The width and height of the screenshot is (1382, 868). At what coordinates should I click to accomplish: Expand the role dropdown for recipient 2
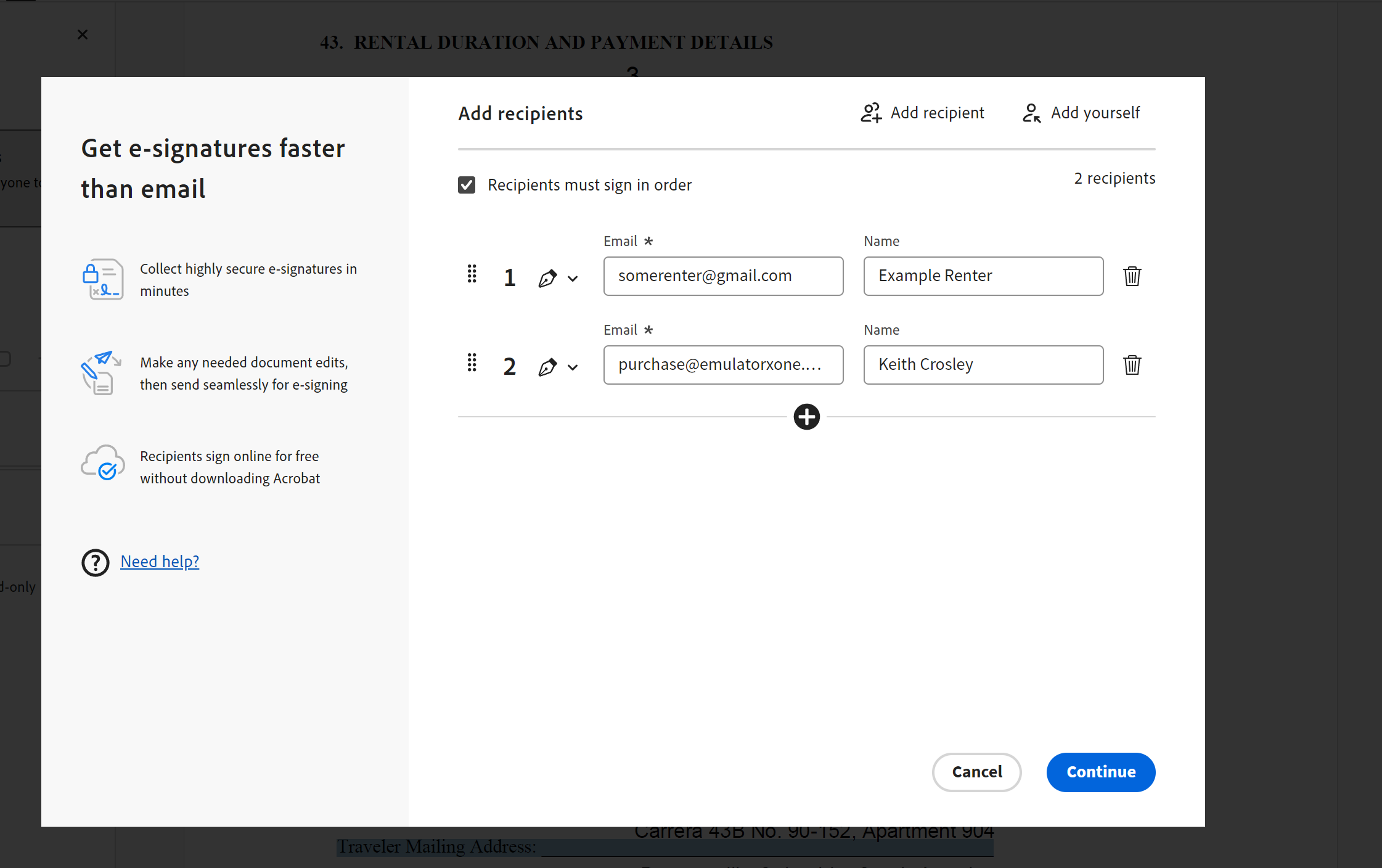(574, 367)
